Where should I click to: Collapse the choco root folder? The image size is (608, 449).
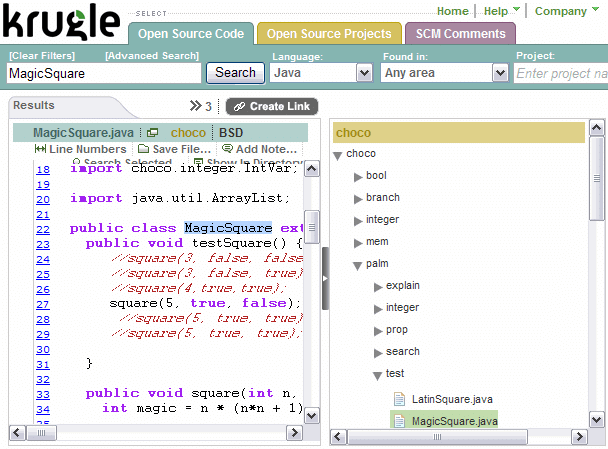338,155
